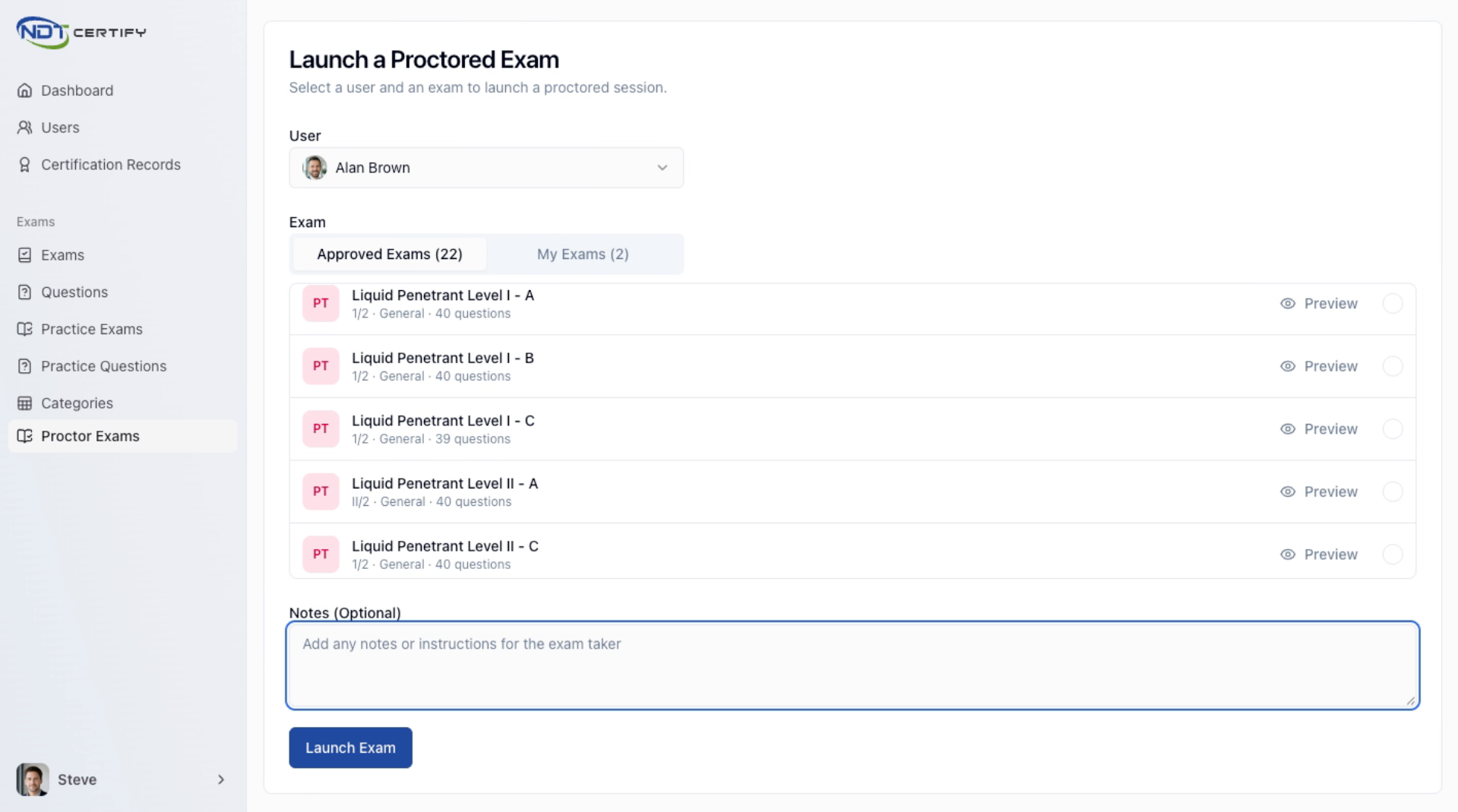Image resolution: width=1458 pixels, height=812 pixels.
Task: Select Liquid Penetrant Level I - B radio button
Action: [1393, 366]
